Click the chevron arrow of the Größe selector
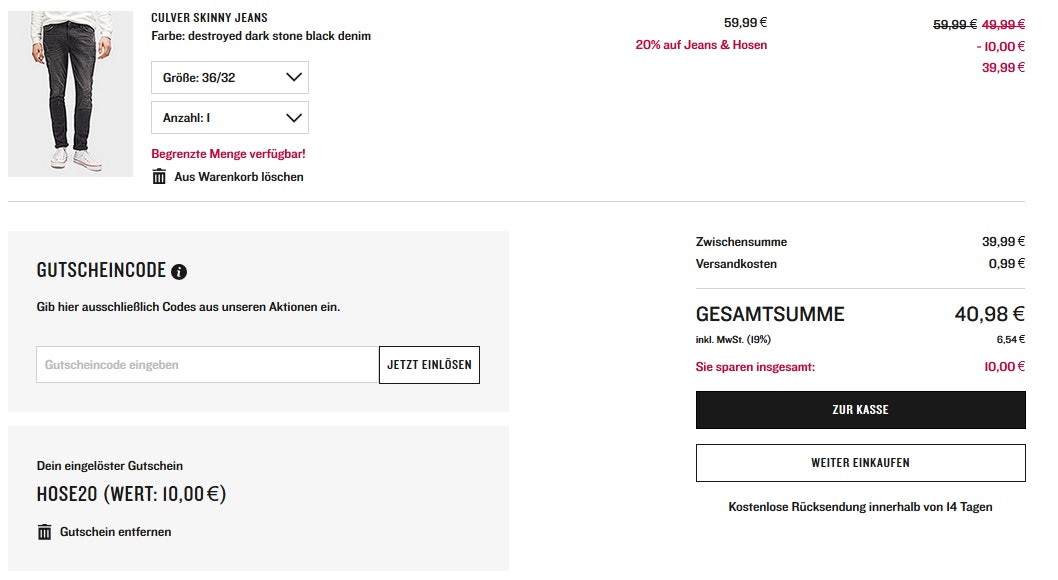The height and width of the screenshot is (580, 1058). 293,77
